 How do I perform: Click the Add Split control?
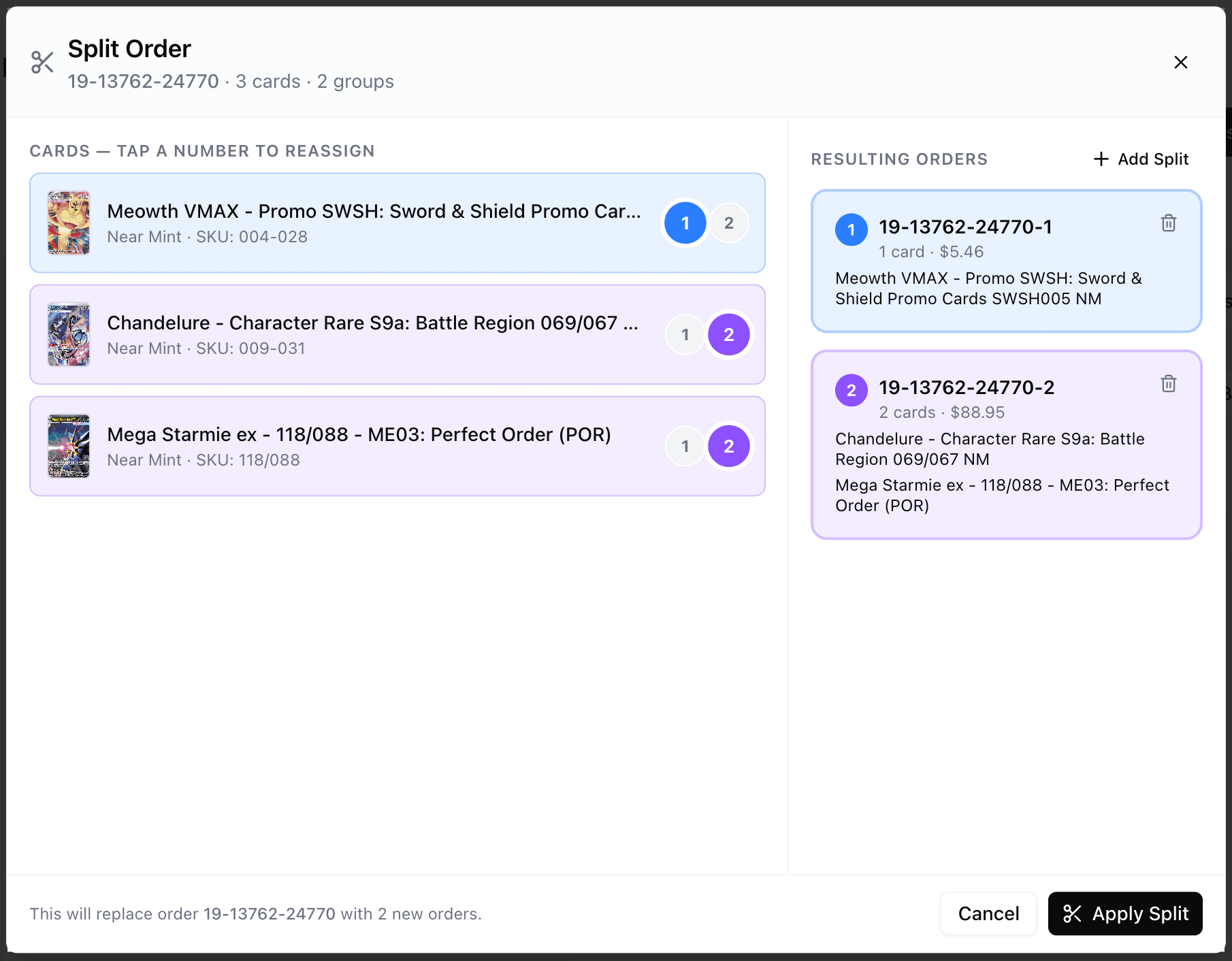tap(1141, 159)
